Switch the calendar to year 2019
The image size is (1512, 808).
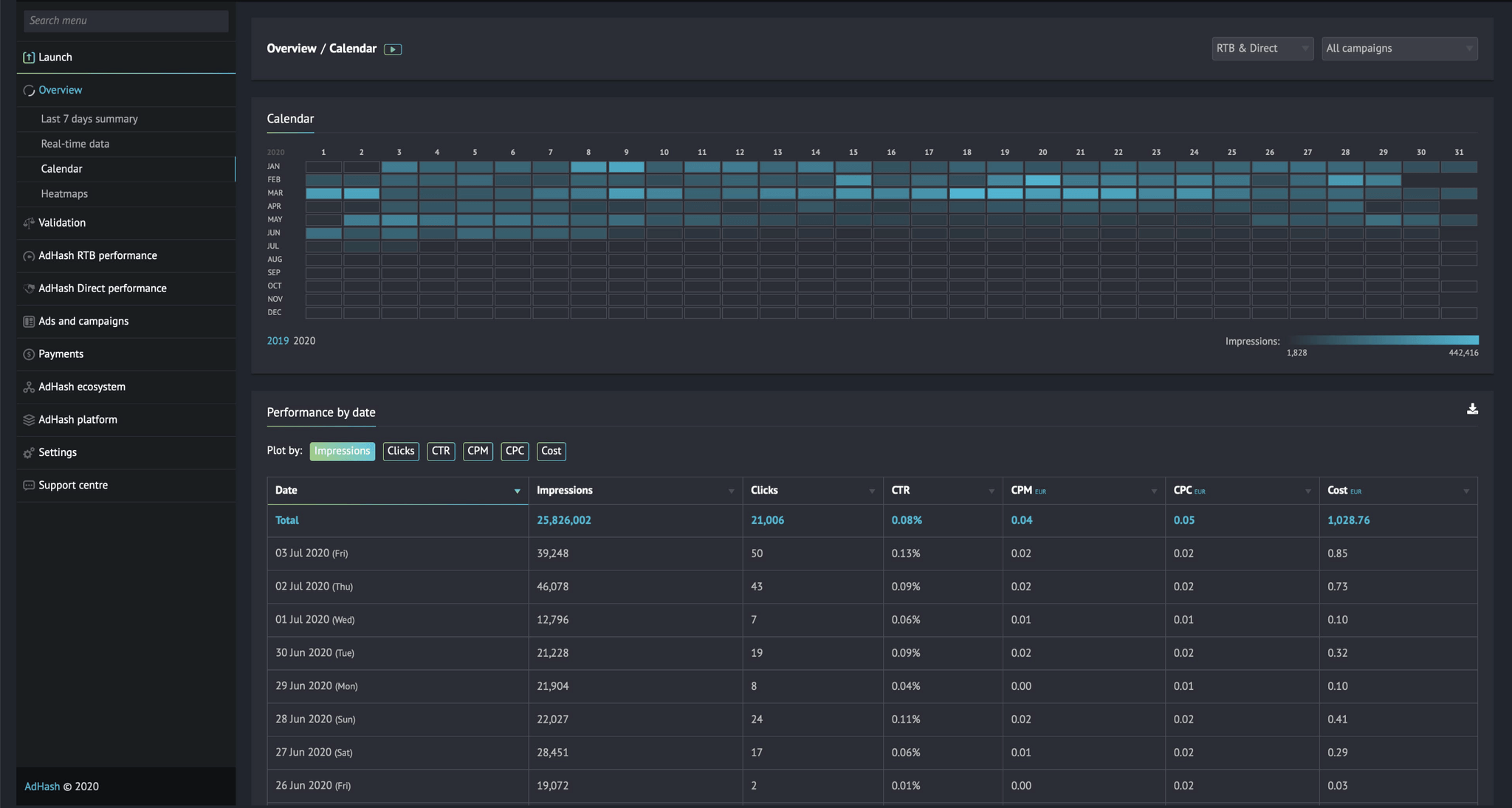pyautogui.click(x=278, y=341)
